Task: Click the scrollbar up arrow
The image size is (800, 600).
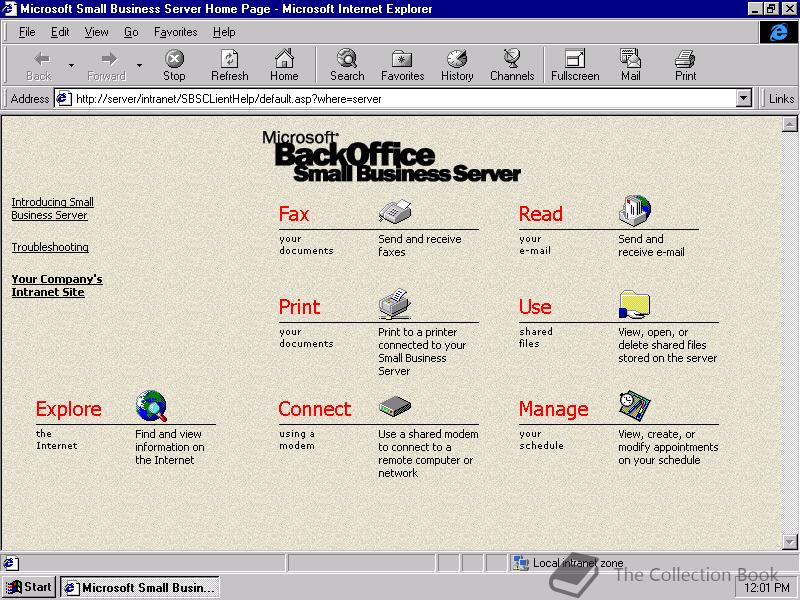Action: 789,124
